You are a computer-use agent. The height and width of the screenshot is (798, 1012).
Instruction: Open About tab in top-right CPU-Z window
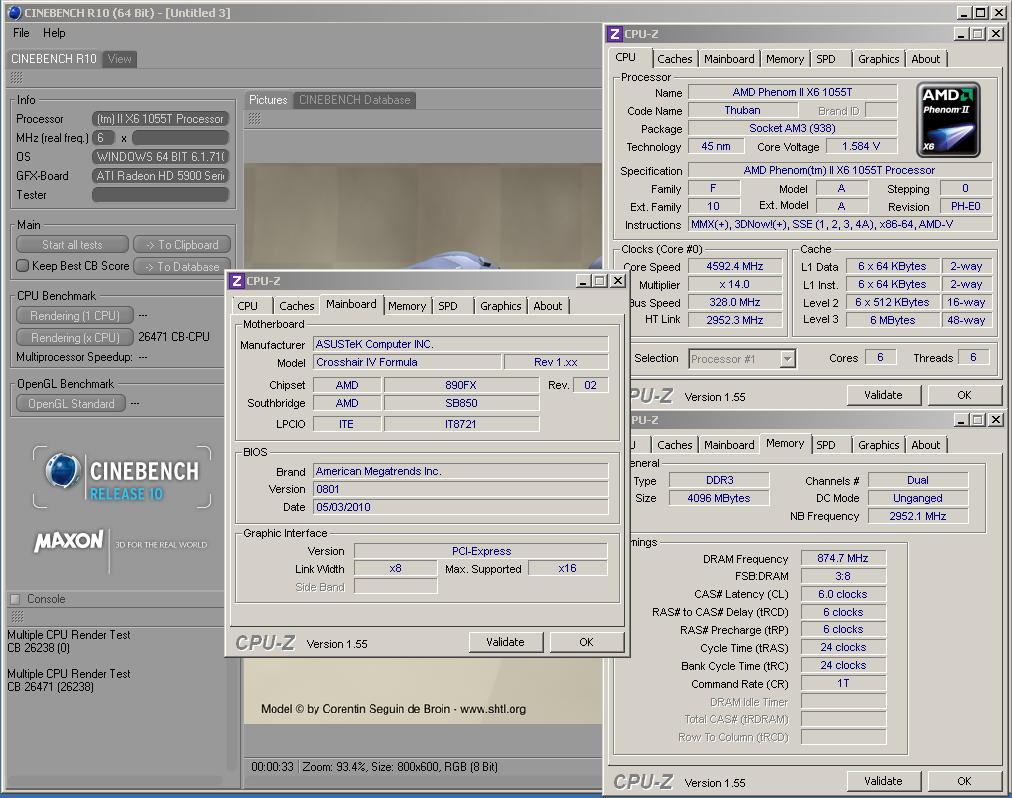coord(926,59)
